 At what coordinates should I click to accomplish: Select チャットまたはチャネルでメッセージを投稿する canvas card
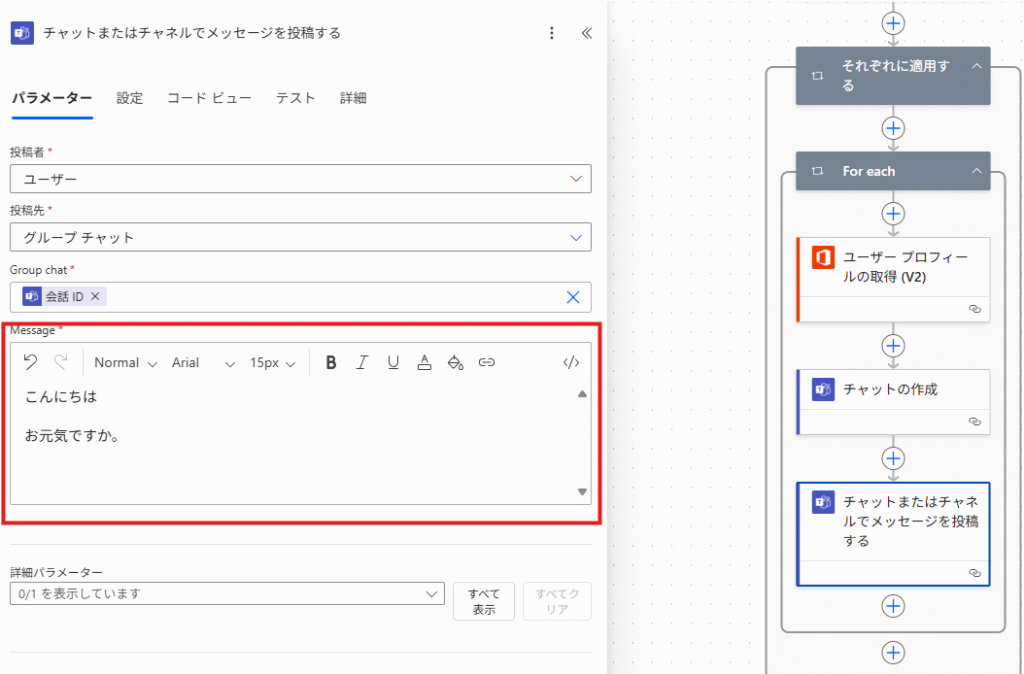click(x=893, y=534)
